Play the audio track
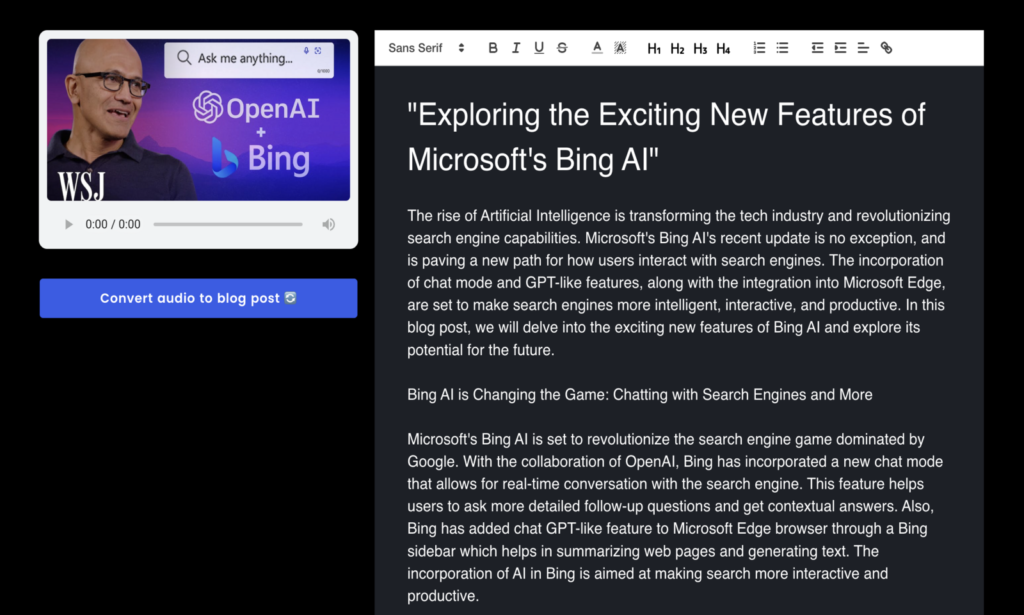The height and width of the screenshot is (615, 1024). (69, 225)
